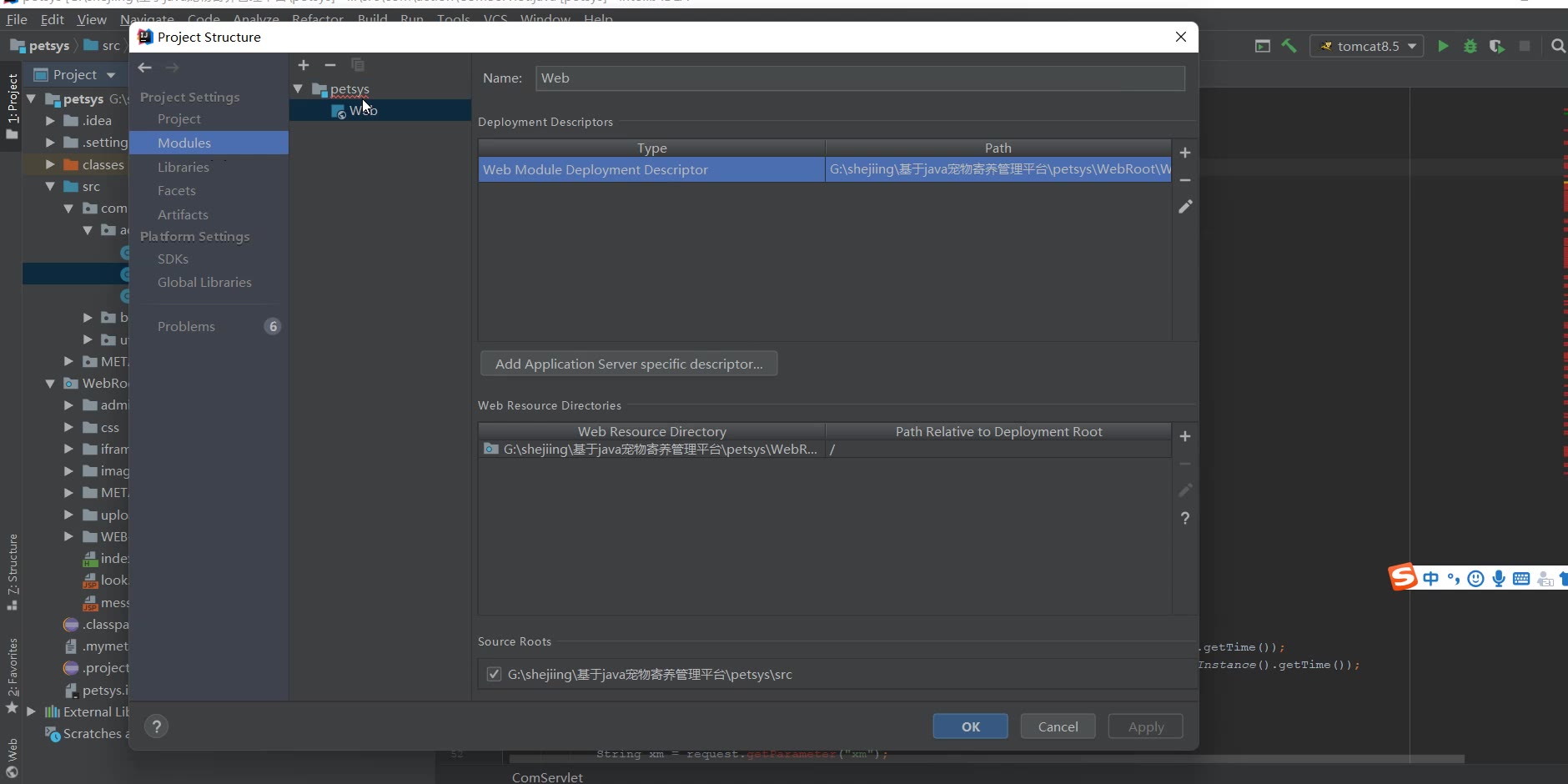Open web resource directories help question mark
This screenshot has width=1568, height=784.
click(1185, 518)
